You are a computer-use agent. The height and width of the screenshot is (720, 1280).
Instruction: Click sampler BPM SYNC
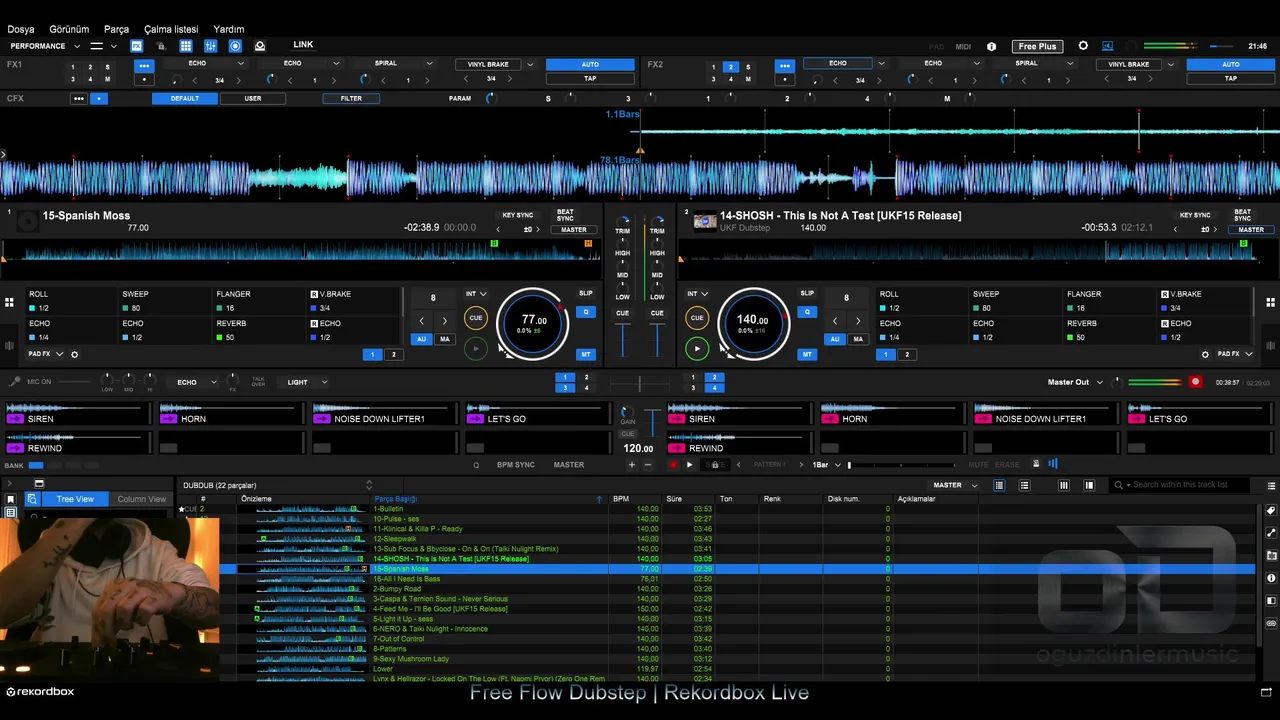coord(516,465)
